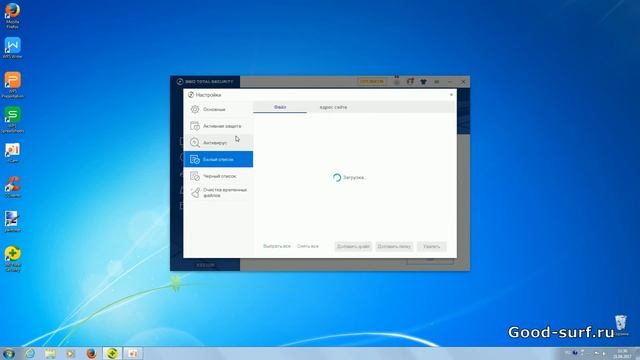Open WPS Presentation desktop shortcut
Screen dimensions: 640x360
click(x=12, y=85)
